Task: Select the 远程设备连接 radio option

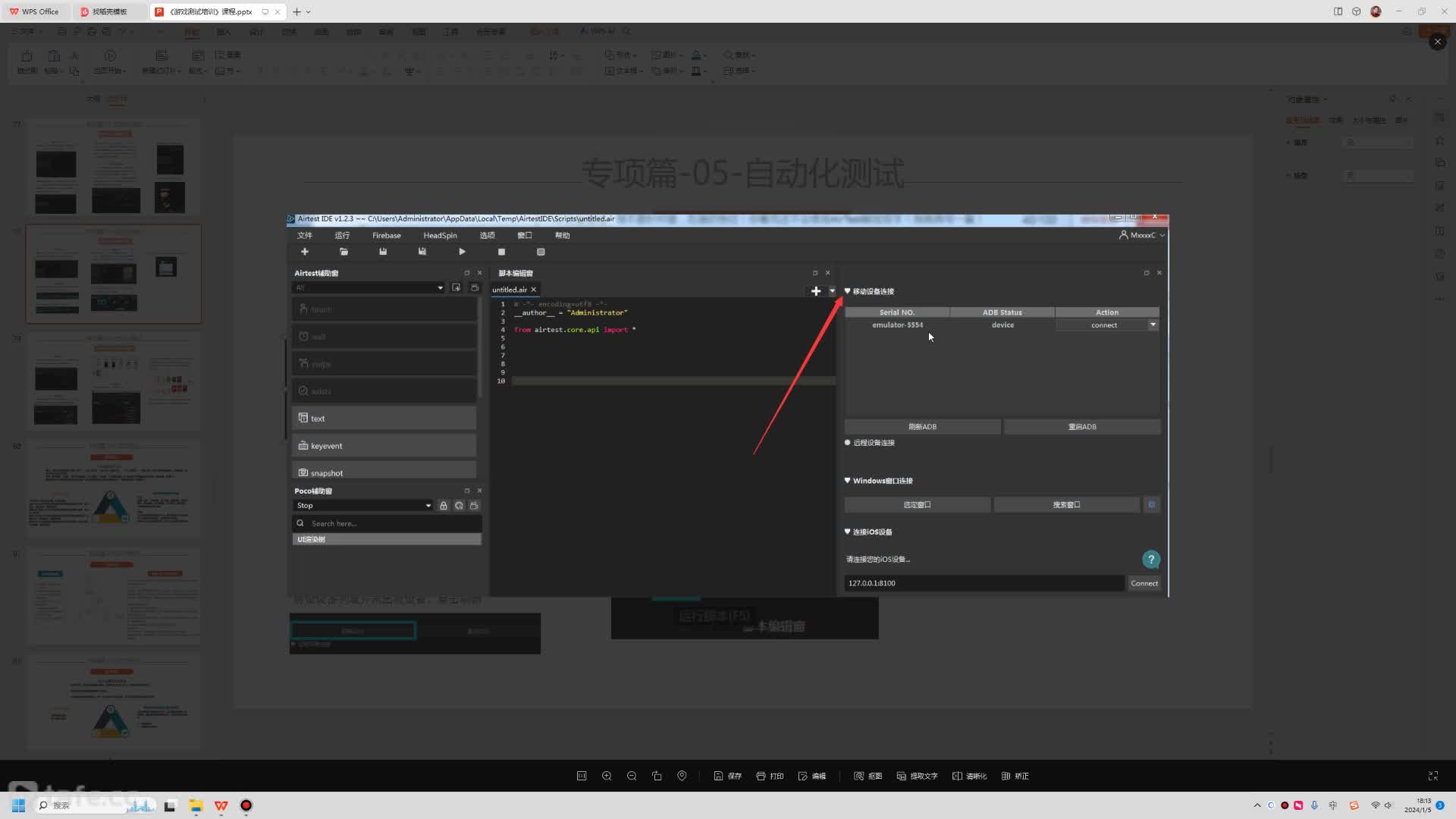Action: coord(848,442)
